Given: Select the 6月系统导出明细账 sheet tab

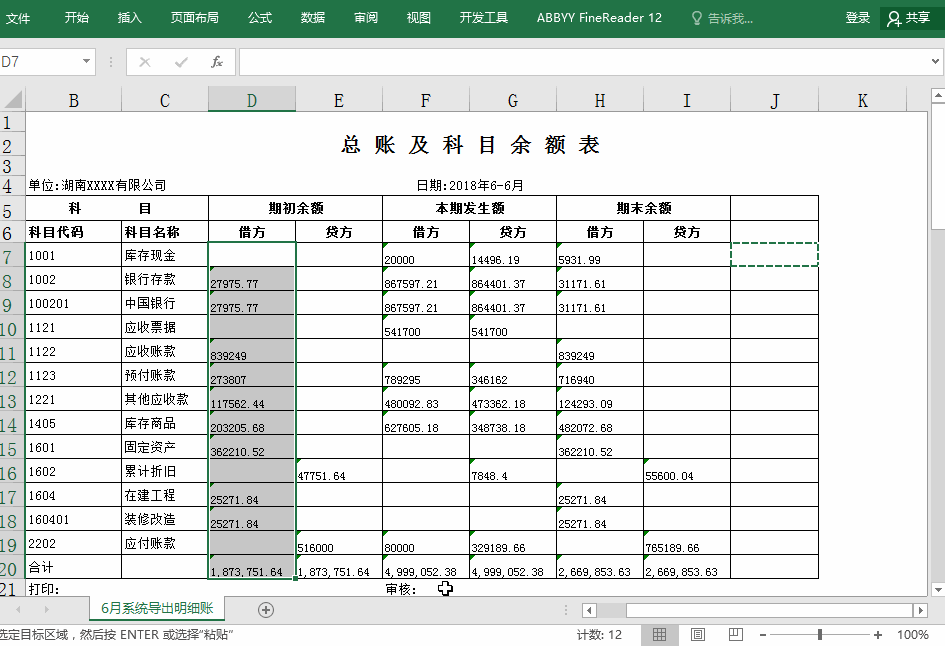Looking at the screenshot, I should coord(155,607).
